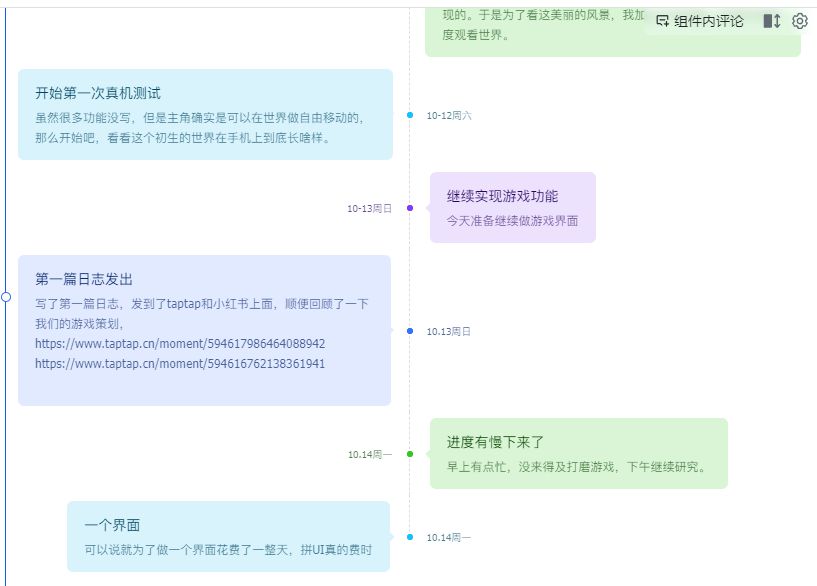
Task: Click the text 我们的游戏策划
Action: click(77, 323)
